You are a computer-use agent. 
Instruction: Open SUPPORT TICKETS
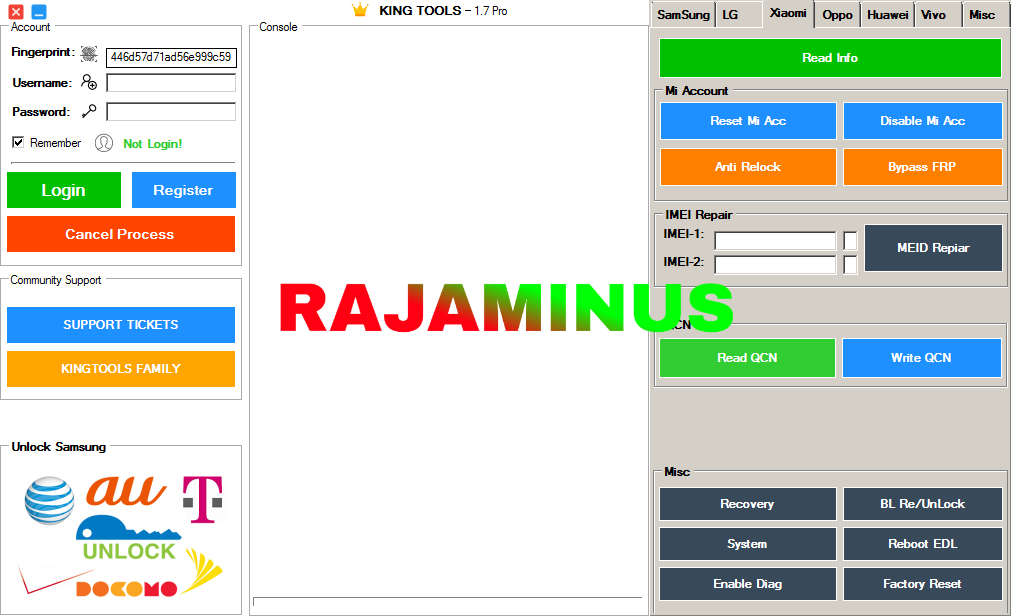[121, 324]
